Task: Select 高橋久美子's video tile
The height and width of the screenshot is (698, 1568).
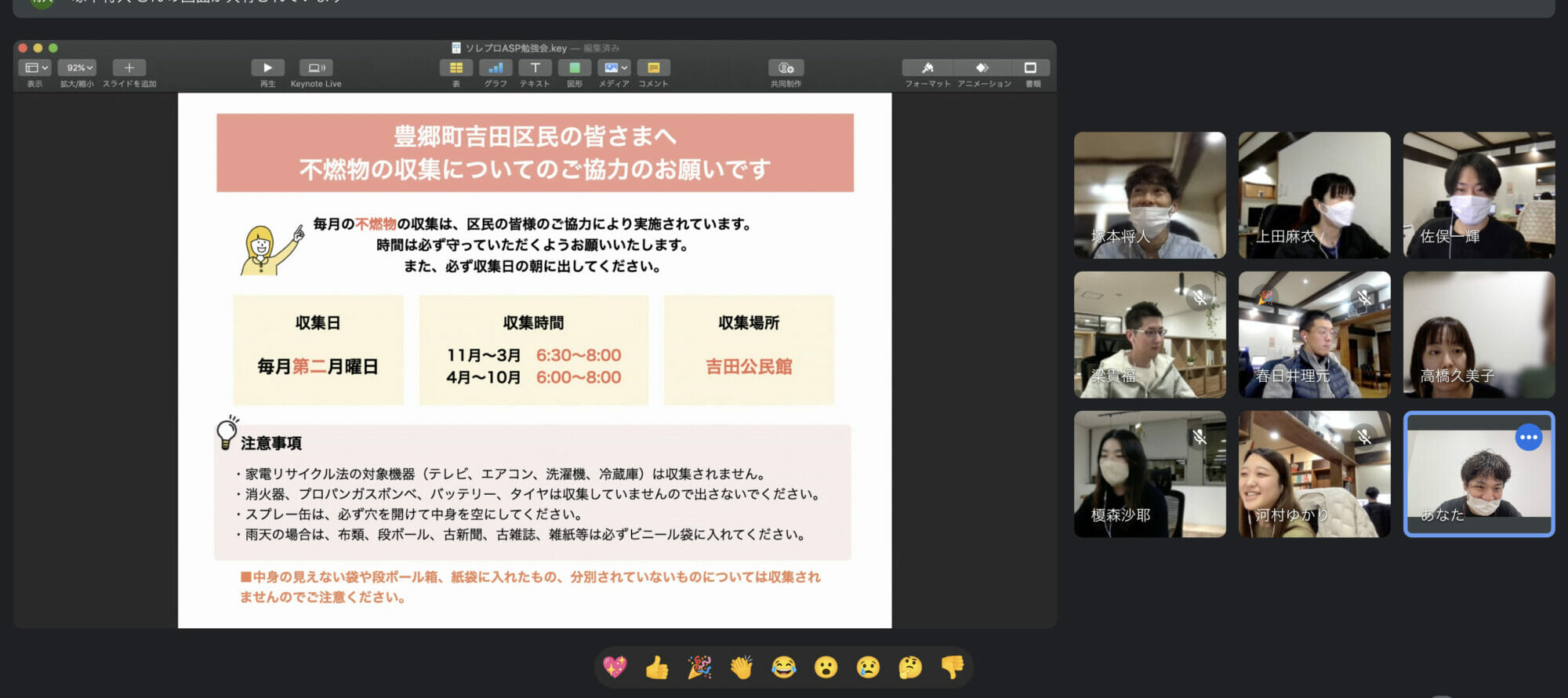Action: click(1478, 335)
